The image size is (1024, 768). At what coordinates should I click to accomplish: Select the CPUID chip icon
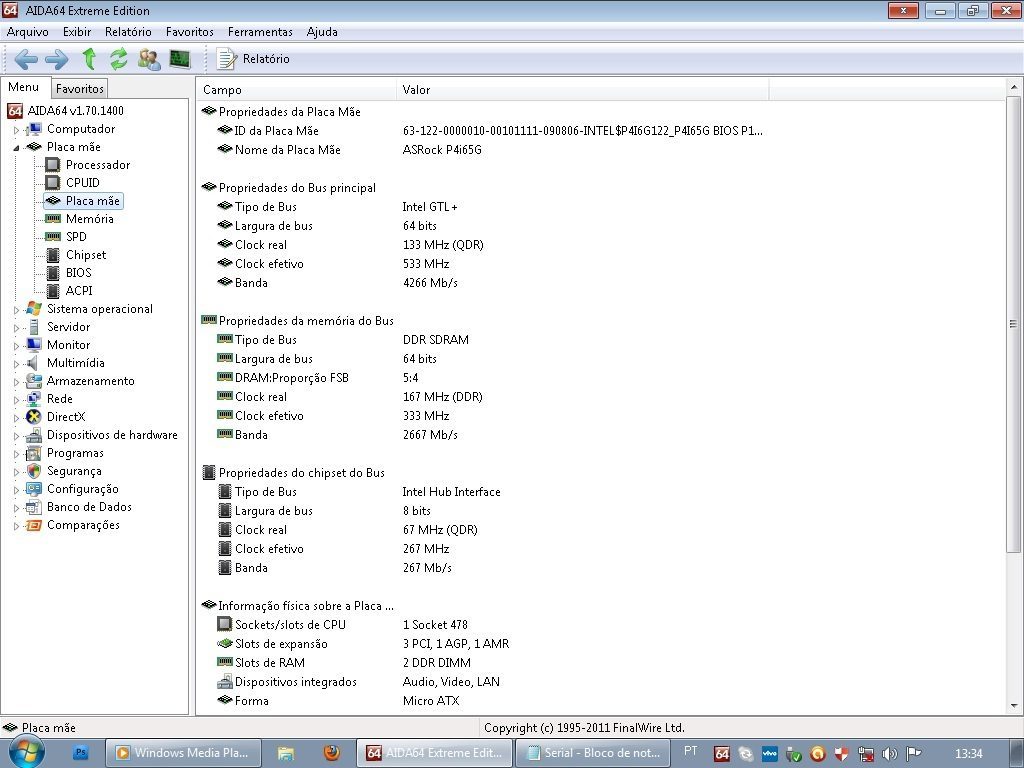52,183
